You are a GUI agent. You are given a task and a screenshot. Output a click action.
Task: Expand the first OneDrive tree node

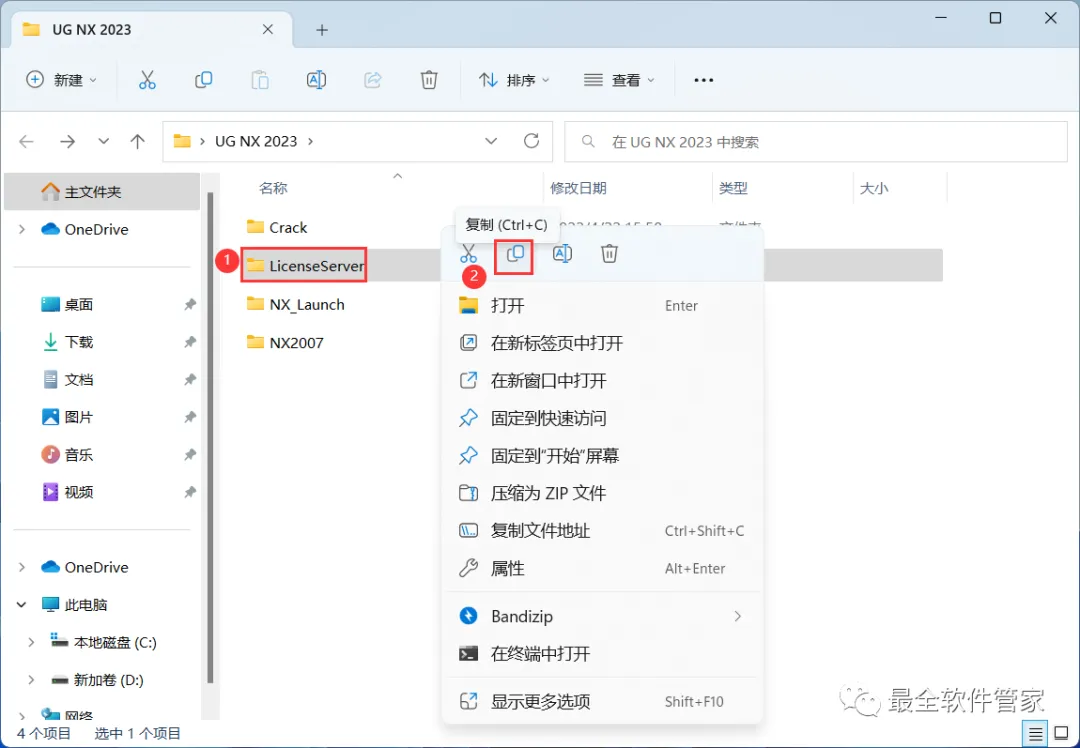coord(21,229)
